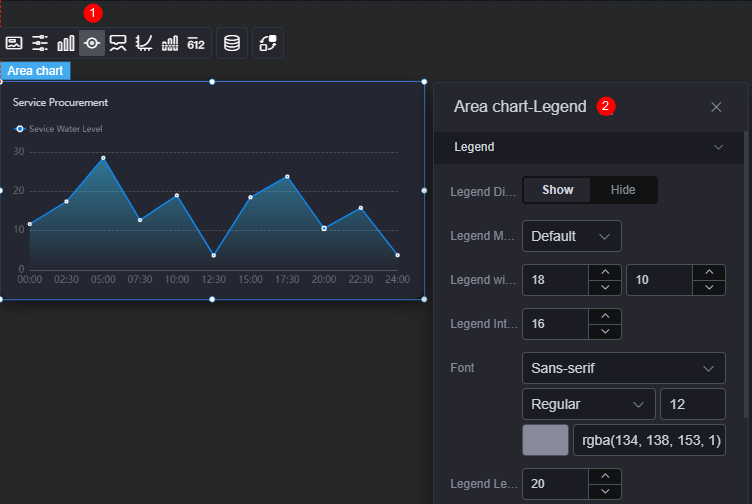This screenshot has width=752, height=504.
Task: Open the sliders settings icon
Action: tap(40, 43)
